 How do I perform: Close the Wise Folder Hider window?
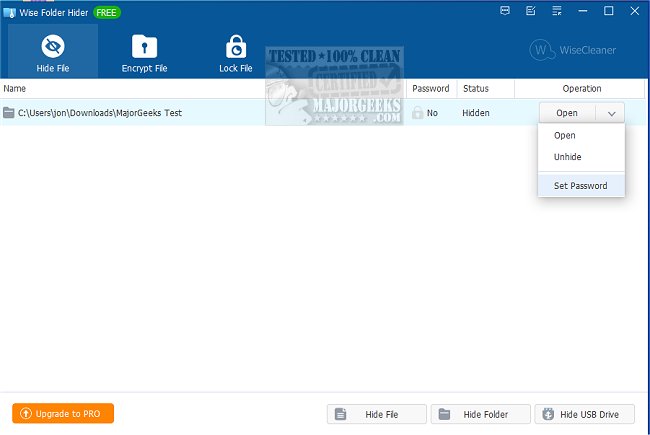pyautogui.click(x=635, y=11)
